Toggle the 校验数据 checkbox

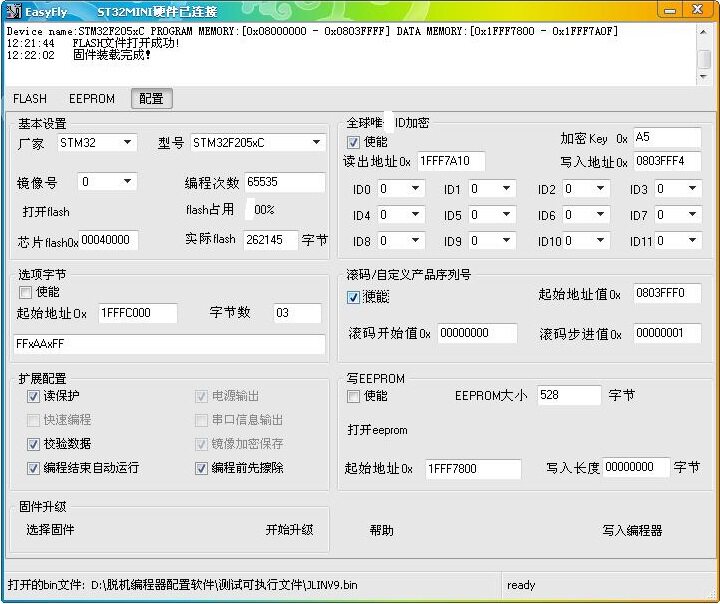point(33,444)
